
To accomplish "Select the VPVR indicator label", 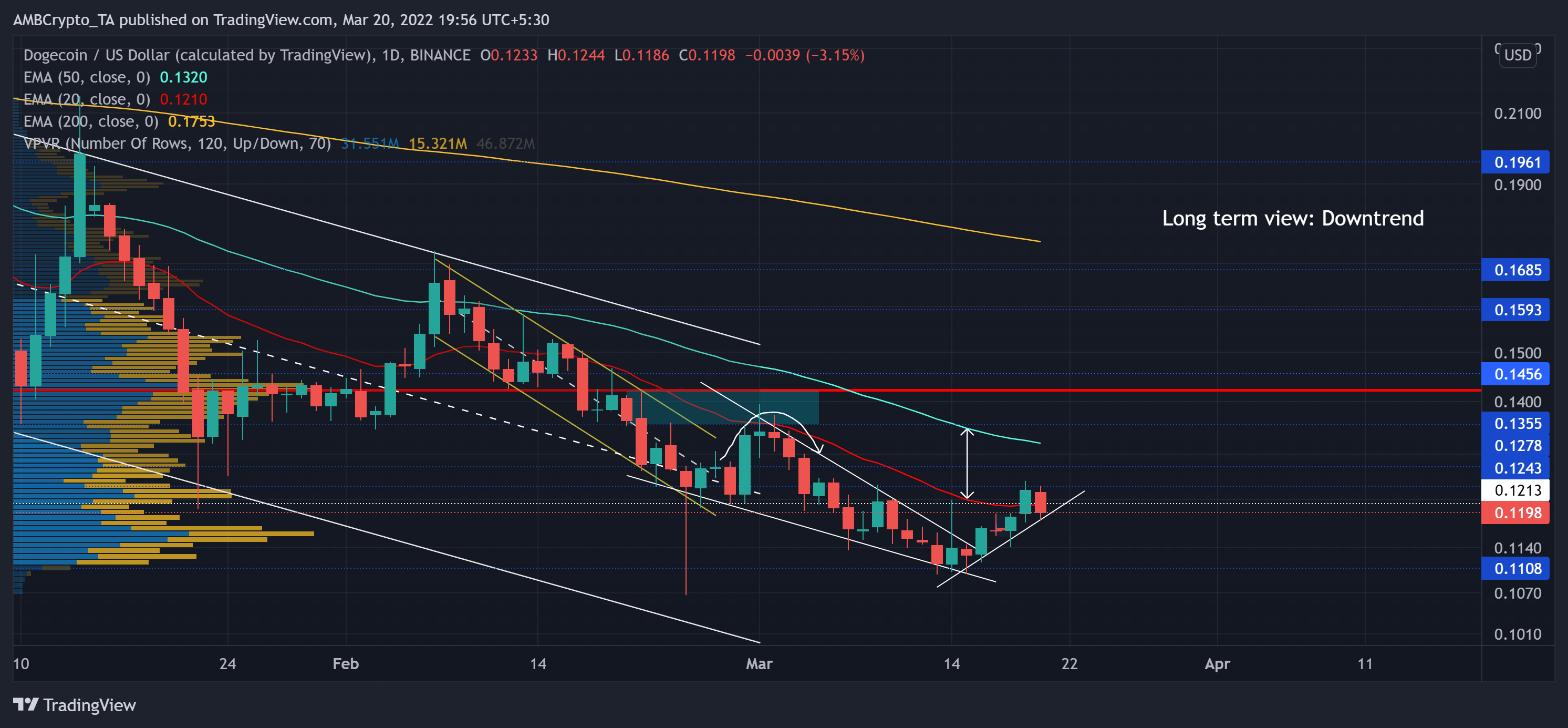I will [x=177, y=143].
